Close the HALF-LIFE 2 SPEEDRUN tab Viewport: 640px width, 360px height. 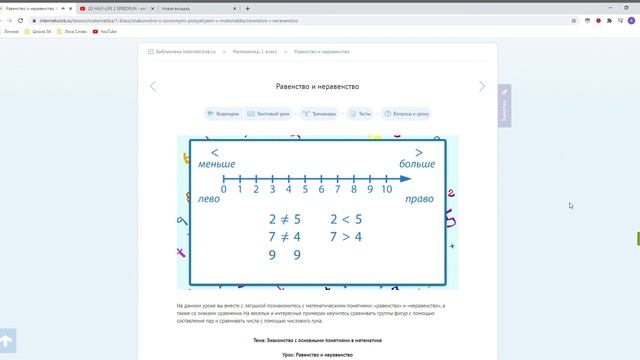pos(153,8)
